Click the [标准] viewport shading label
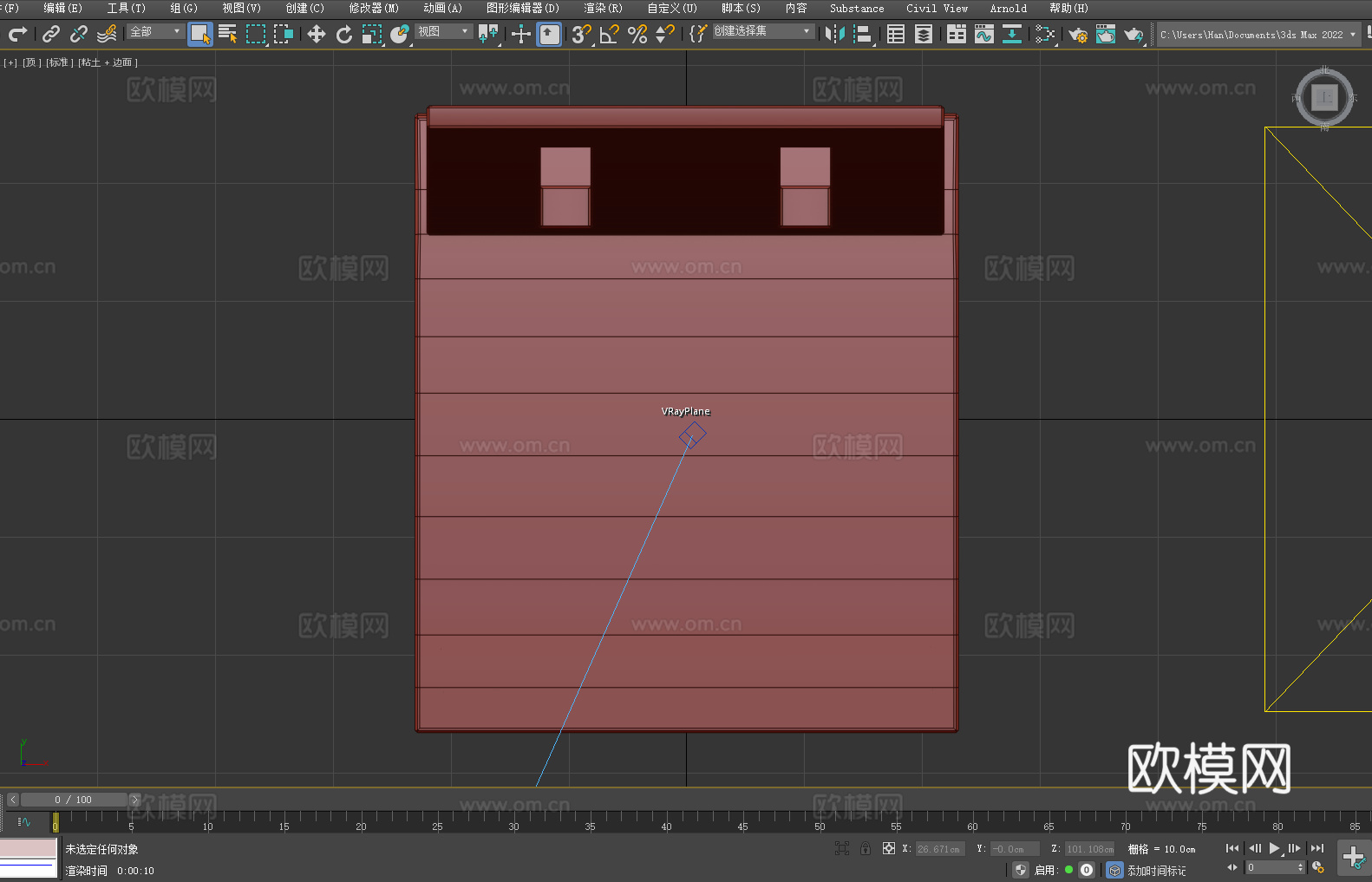The height and width of the screenshot is (882, 1372). [x=59, y=62]
